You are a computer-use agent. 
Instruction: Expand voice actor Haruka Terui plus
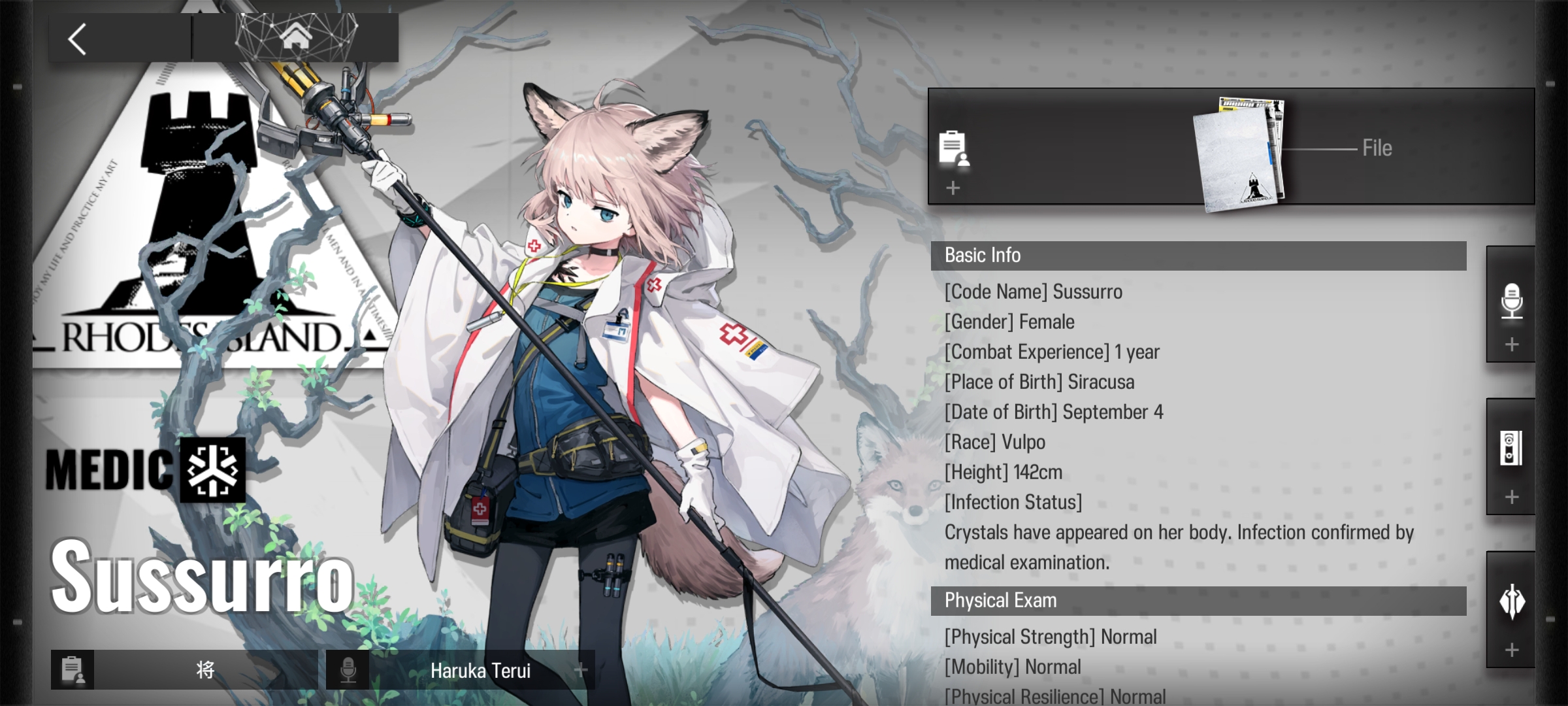(x=580, y=670)
